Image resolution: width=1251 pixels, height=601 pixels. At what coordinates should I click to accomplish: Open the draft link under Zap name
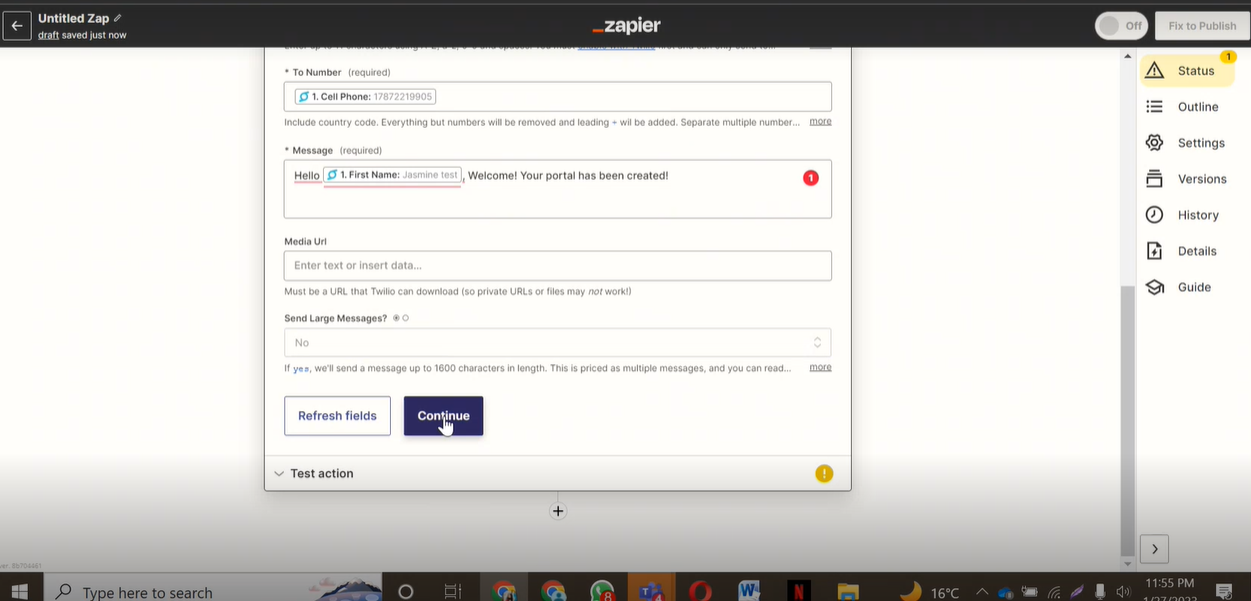[x=49, y=35]
